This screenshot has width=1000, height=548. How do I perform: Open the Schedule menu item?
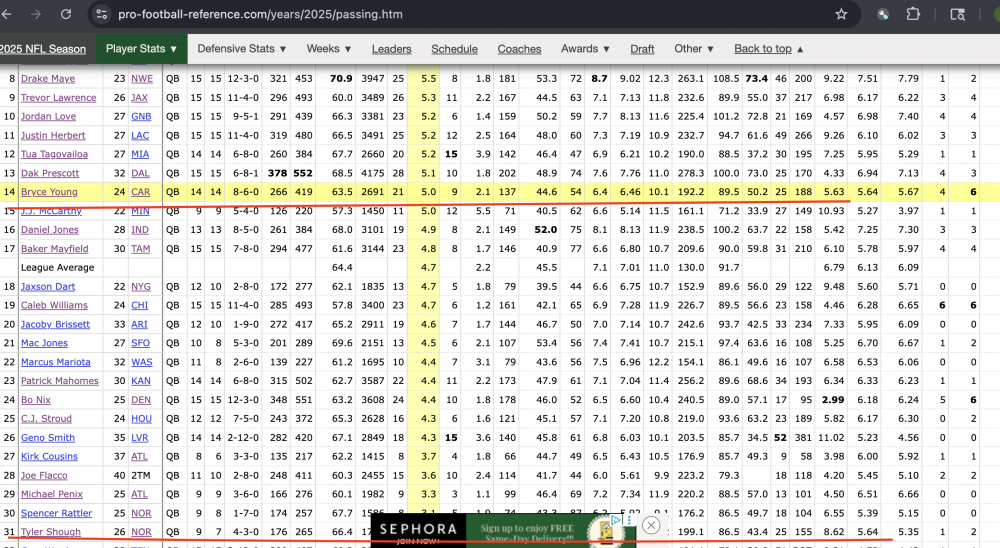tap(454, 49)
